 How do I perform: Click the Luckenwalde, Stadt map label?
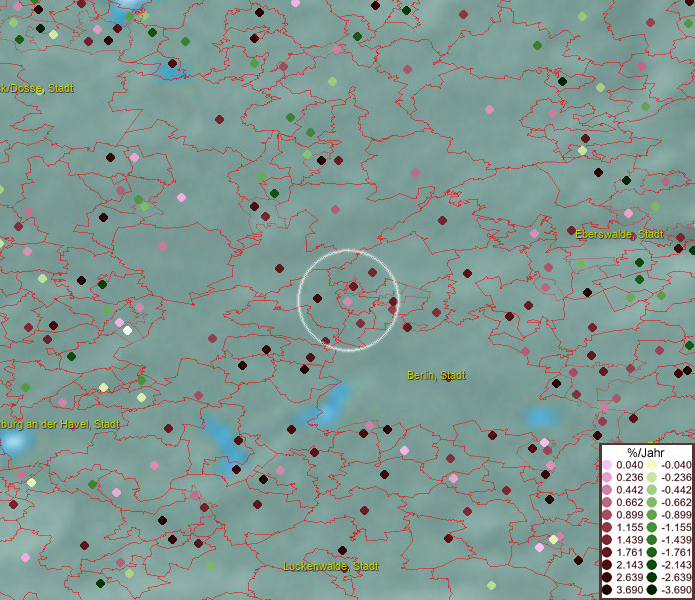(331, 566)
